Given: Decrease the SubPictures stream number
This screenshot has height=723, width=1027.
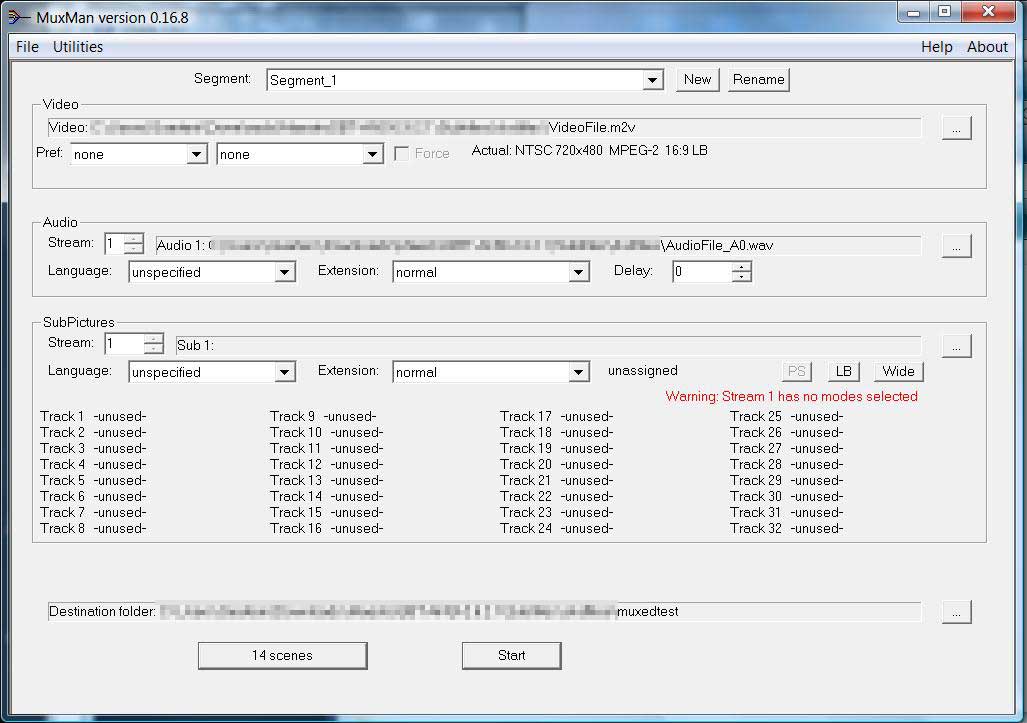Looking at the screenshot, I should click(153, 349).
